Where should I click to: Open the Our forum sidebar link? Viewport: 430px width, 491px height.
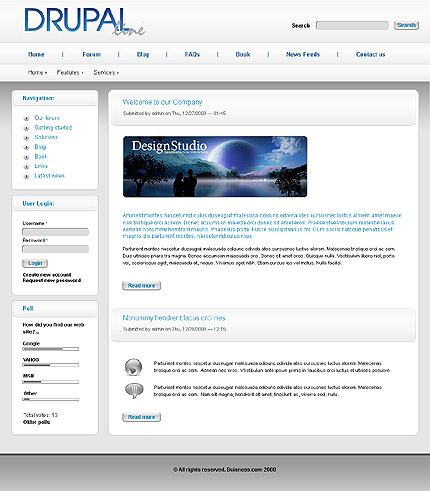click(47, 118)
